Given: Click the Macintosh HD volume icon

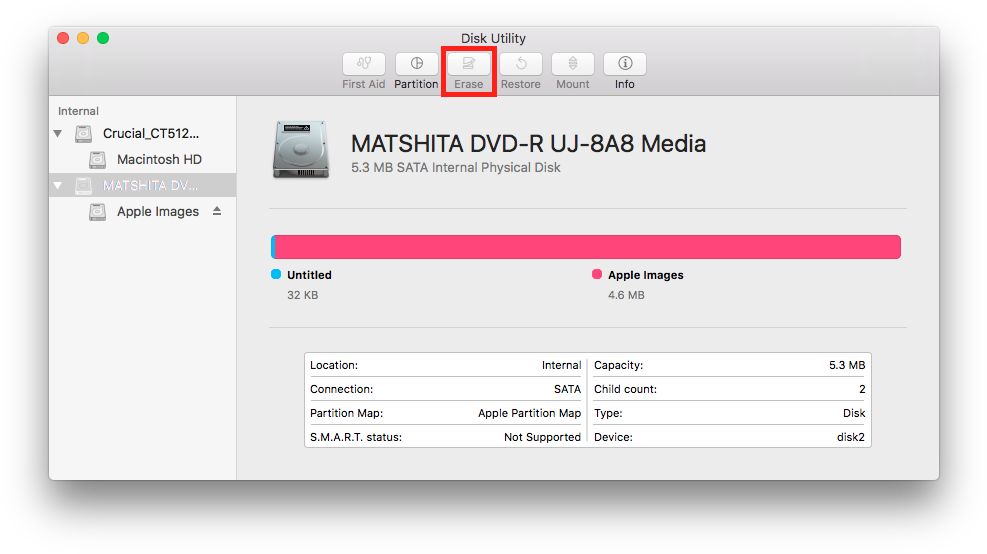Looking at the screenshot, I should click(97, 160).
